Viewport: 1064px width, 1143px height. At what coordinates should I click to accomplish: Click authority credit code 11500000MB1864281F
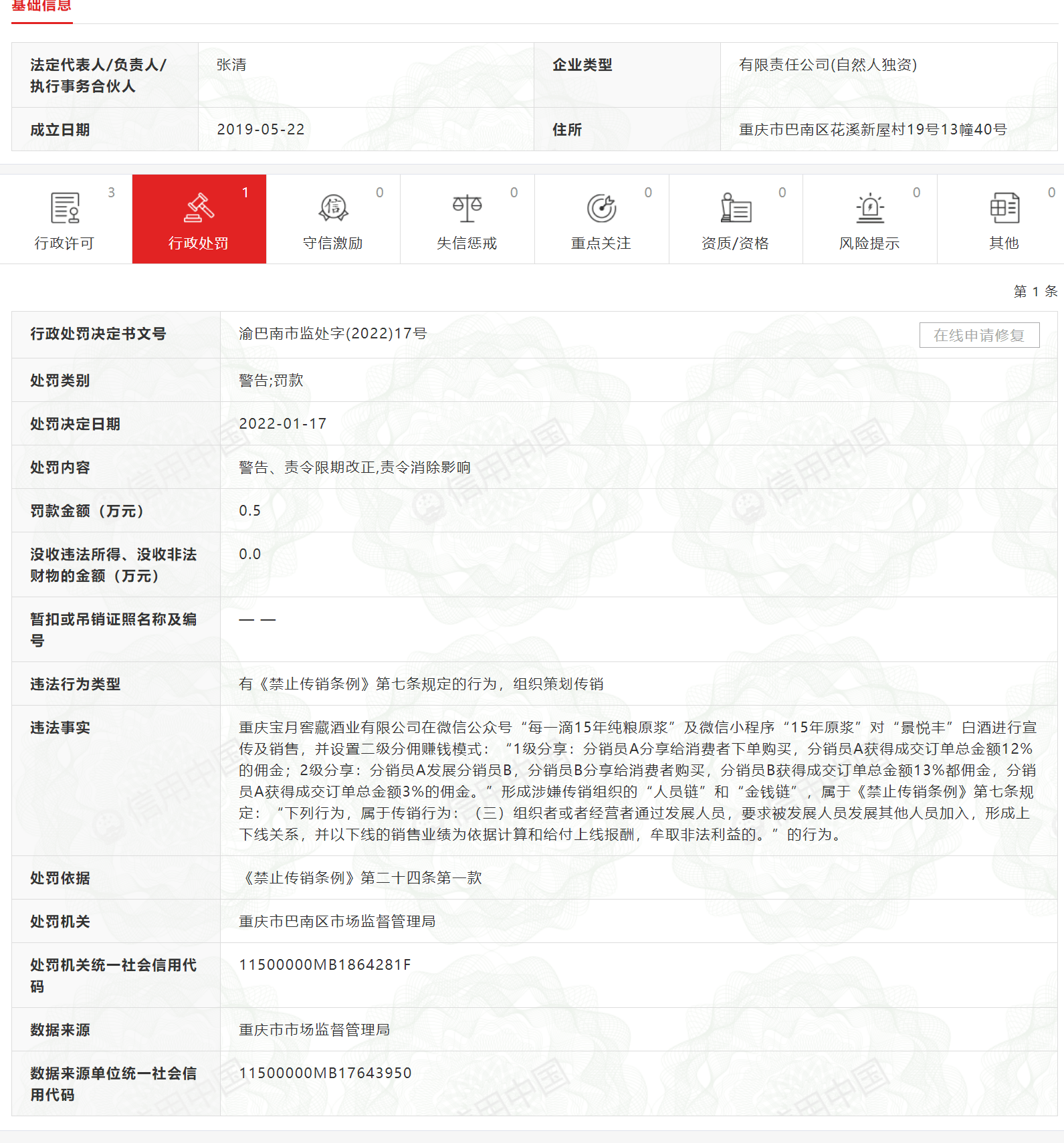point(325,965)
